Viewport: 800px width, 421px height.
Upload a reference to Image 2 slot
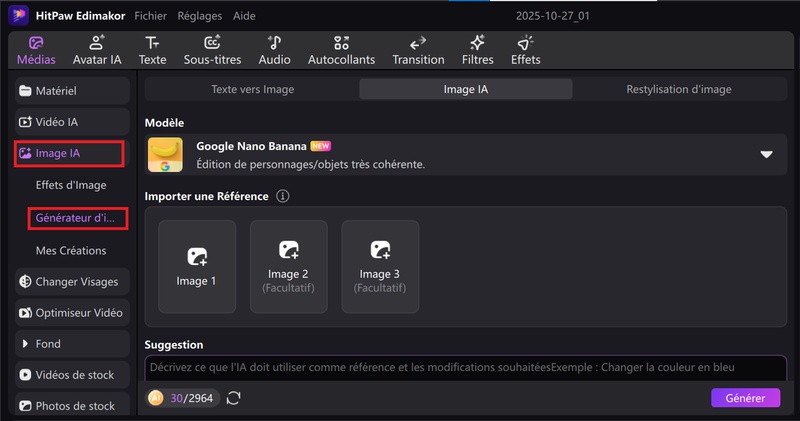click(x=288, y=267)
